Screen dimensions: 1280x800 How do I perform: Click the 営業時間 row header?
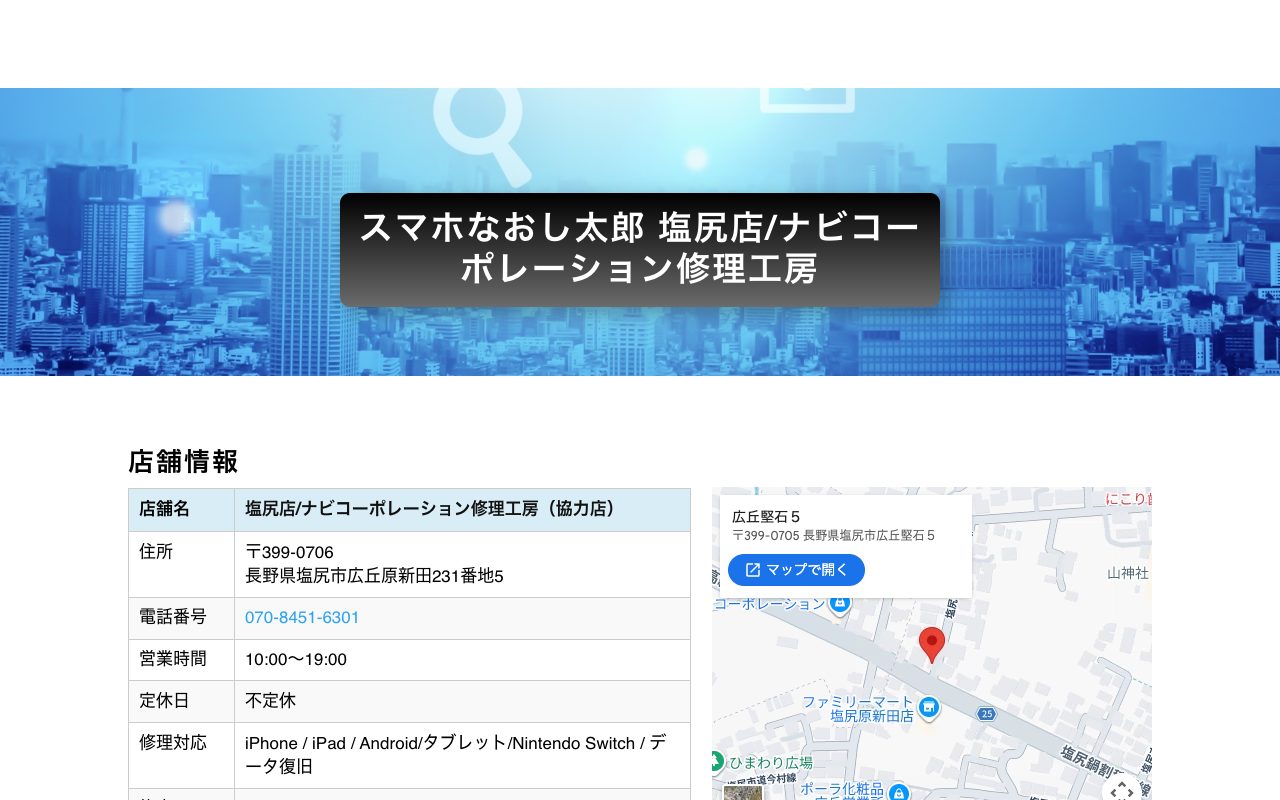coord(182,660)
